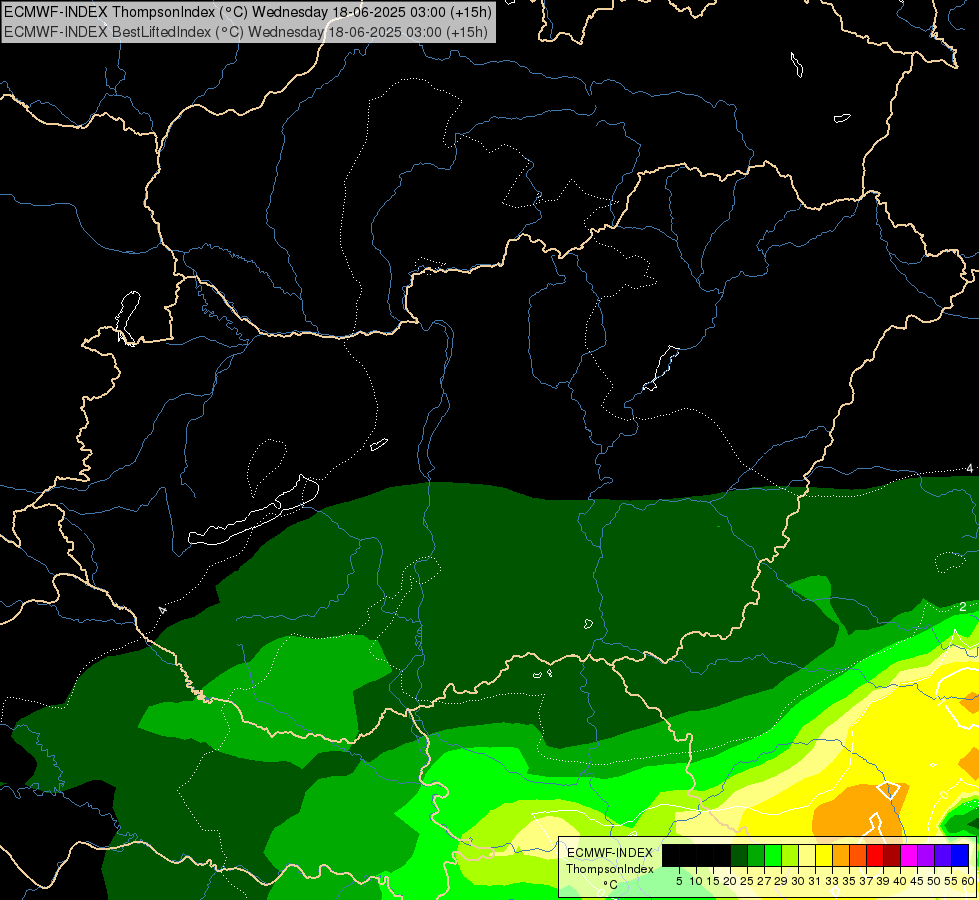The width and height of the screenshot is (979, 900).
Task: Choose the orange-red 35–37 legend swatch
Action: tap(858, 855)
